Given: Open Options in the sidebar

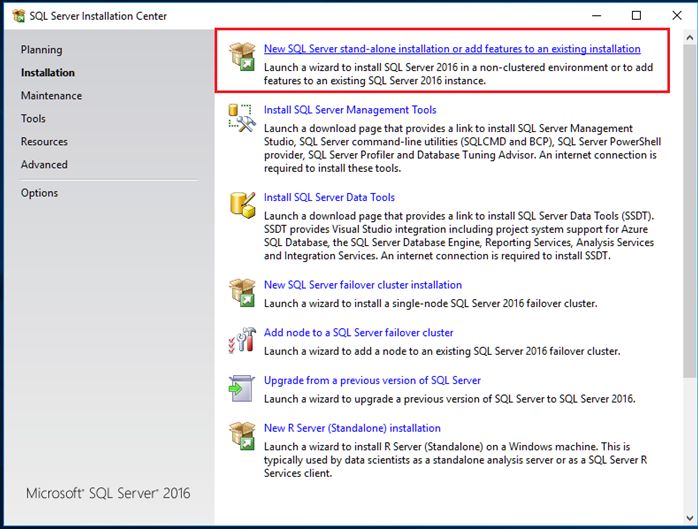Looking at the screenshot, I should [x=40, y=193].
